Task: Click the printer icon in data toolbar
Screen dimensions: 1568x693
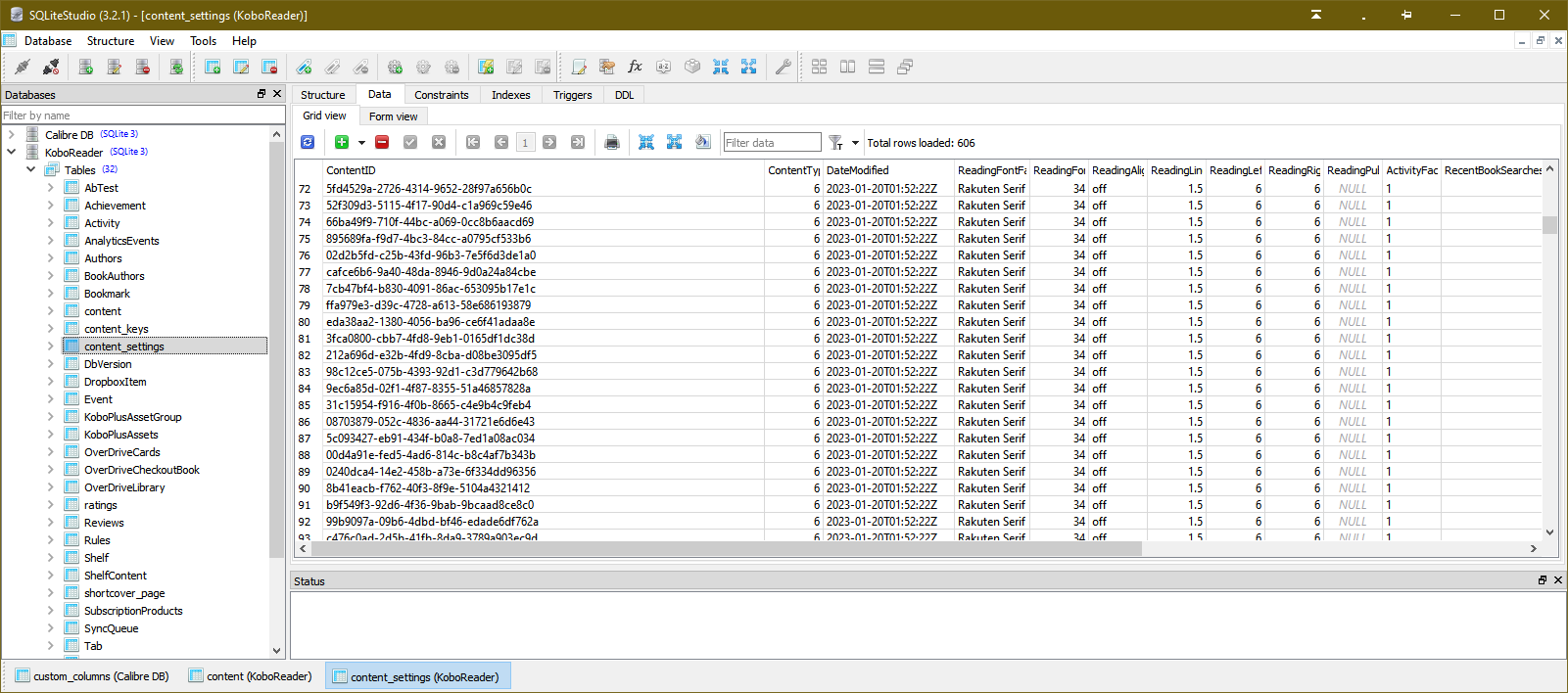Action: (x=612, y=143)
